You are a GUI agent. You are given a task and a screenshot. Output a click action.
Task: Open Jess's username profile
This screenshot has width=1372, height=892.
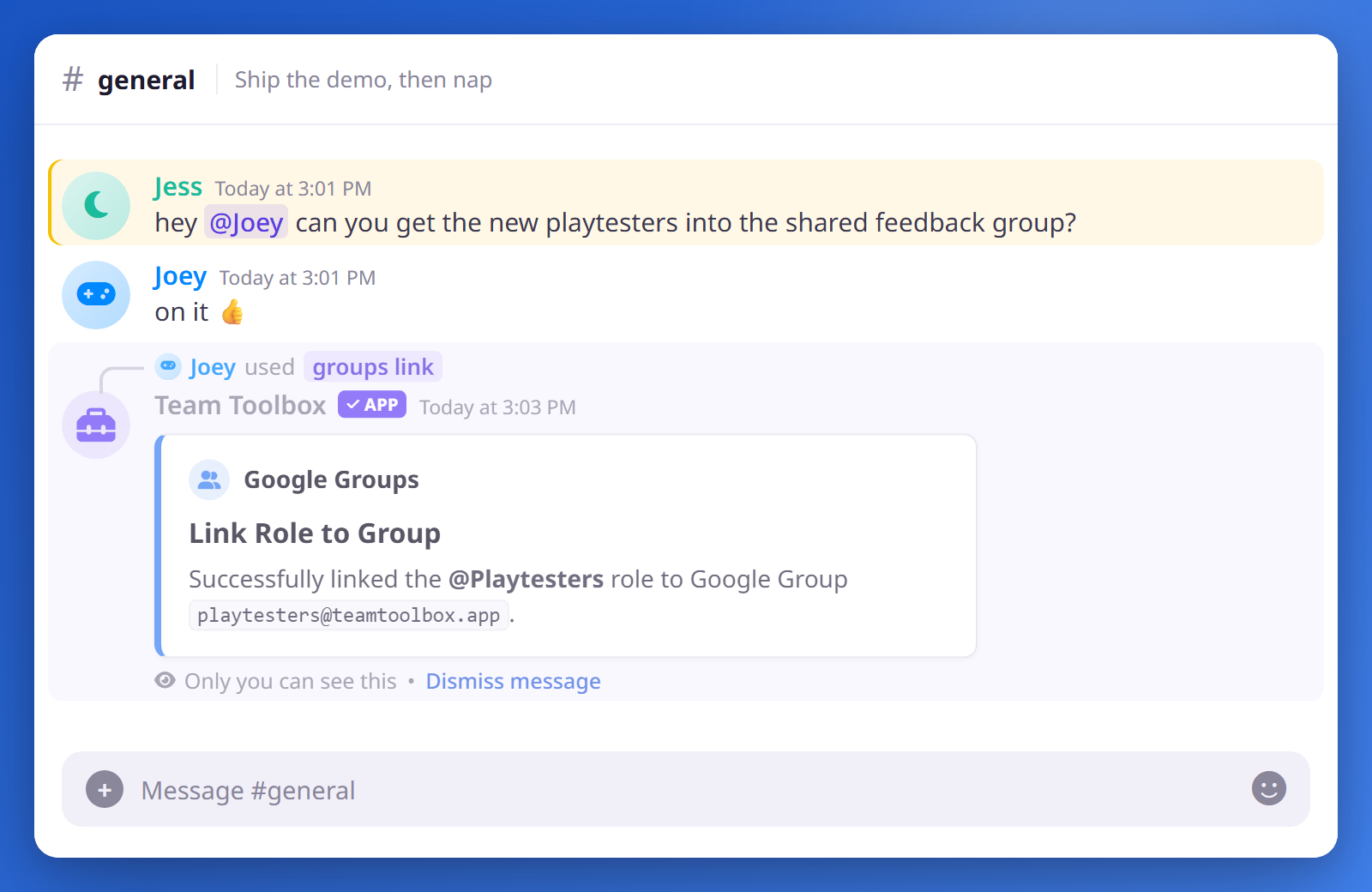(178, 187)
